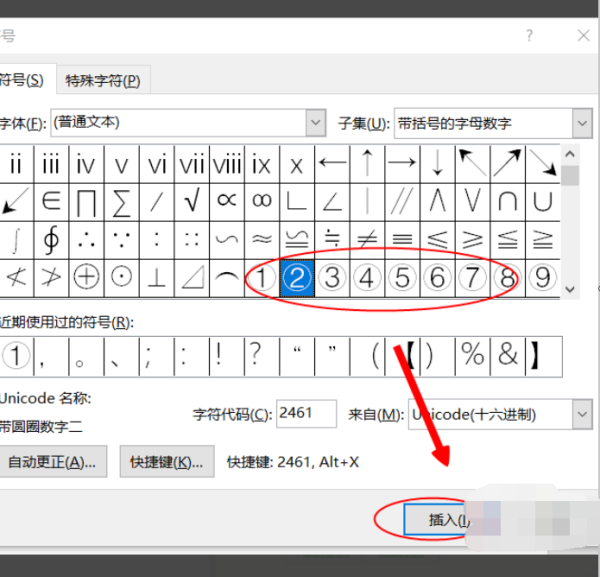The width and height of the screenshot is (600, 577).
Task: Select the identical-to triple bar symbol
Action: coord(403,240)
